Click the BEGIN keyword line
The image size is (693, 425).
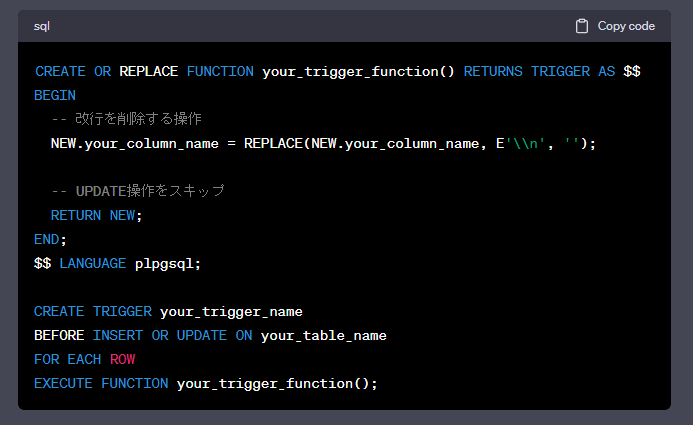(x=55, y=95)
